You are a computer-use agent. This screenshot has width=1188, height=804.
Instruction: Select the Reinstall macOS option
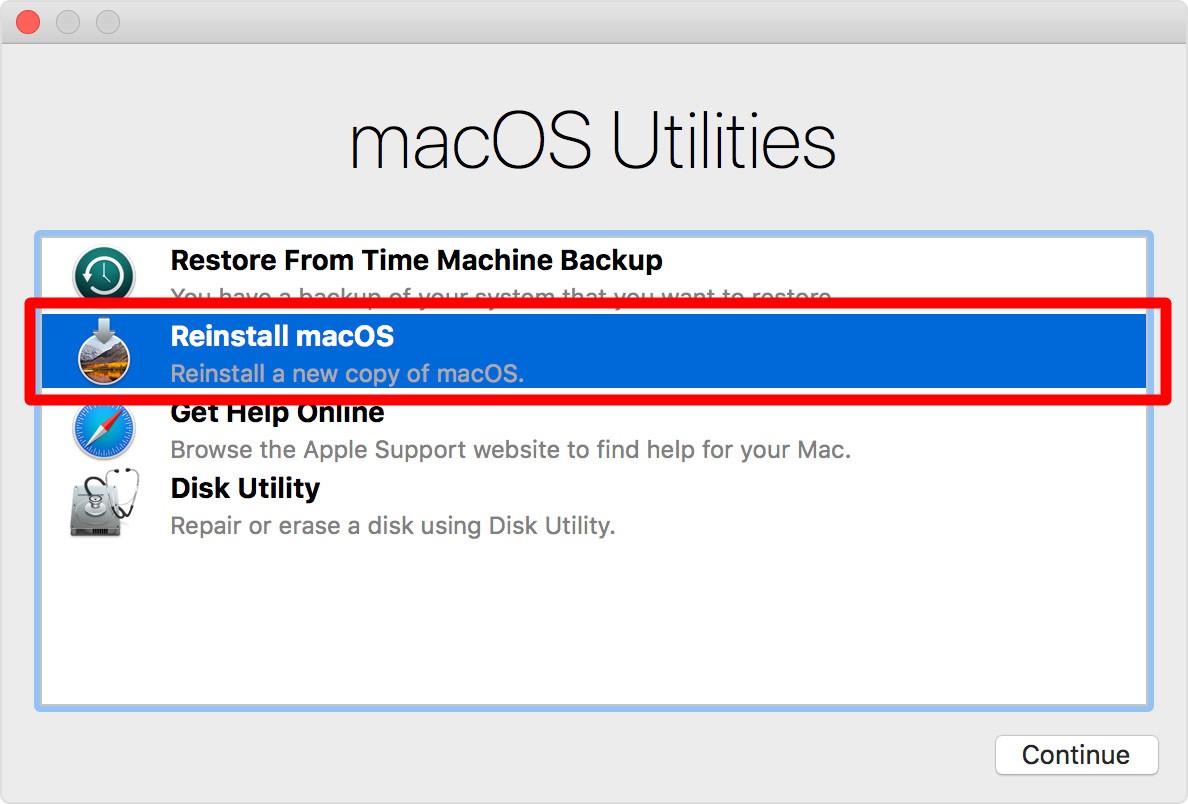pos(282,337)
